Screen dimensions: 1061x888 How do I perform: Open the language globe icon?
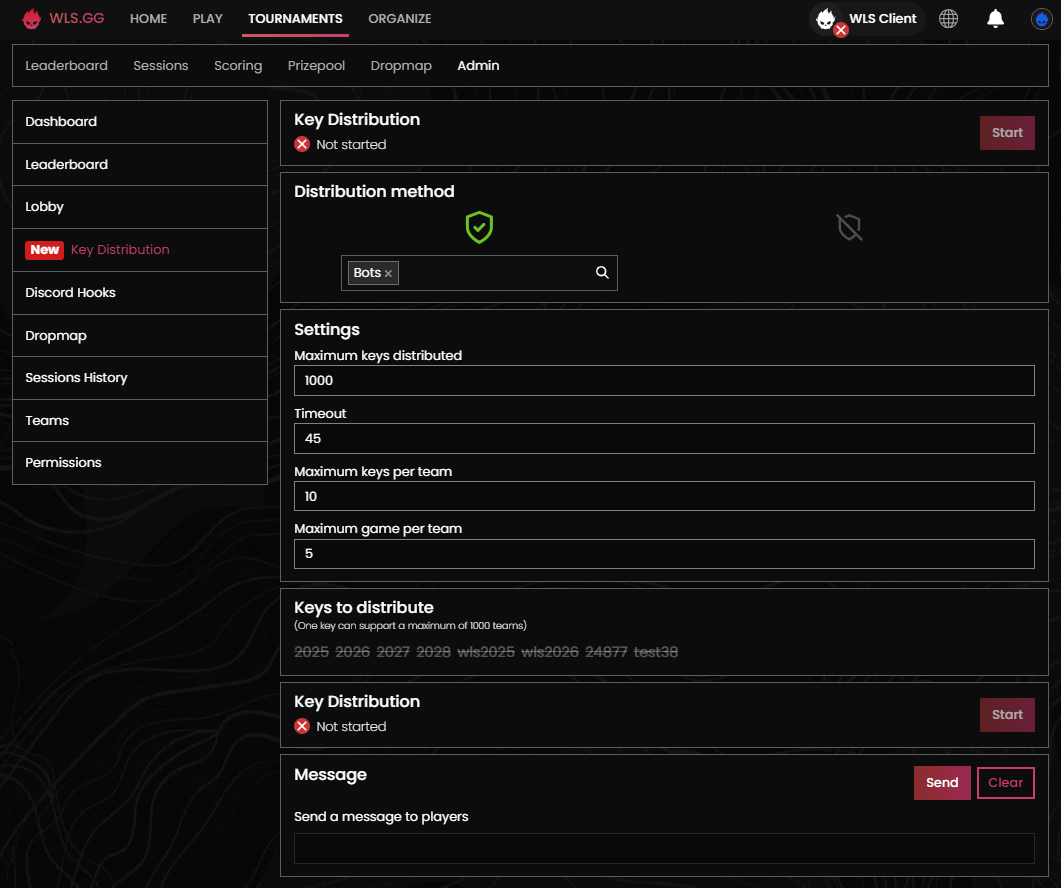tap(949, 19)
